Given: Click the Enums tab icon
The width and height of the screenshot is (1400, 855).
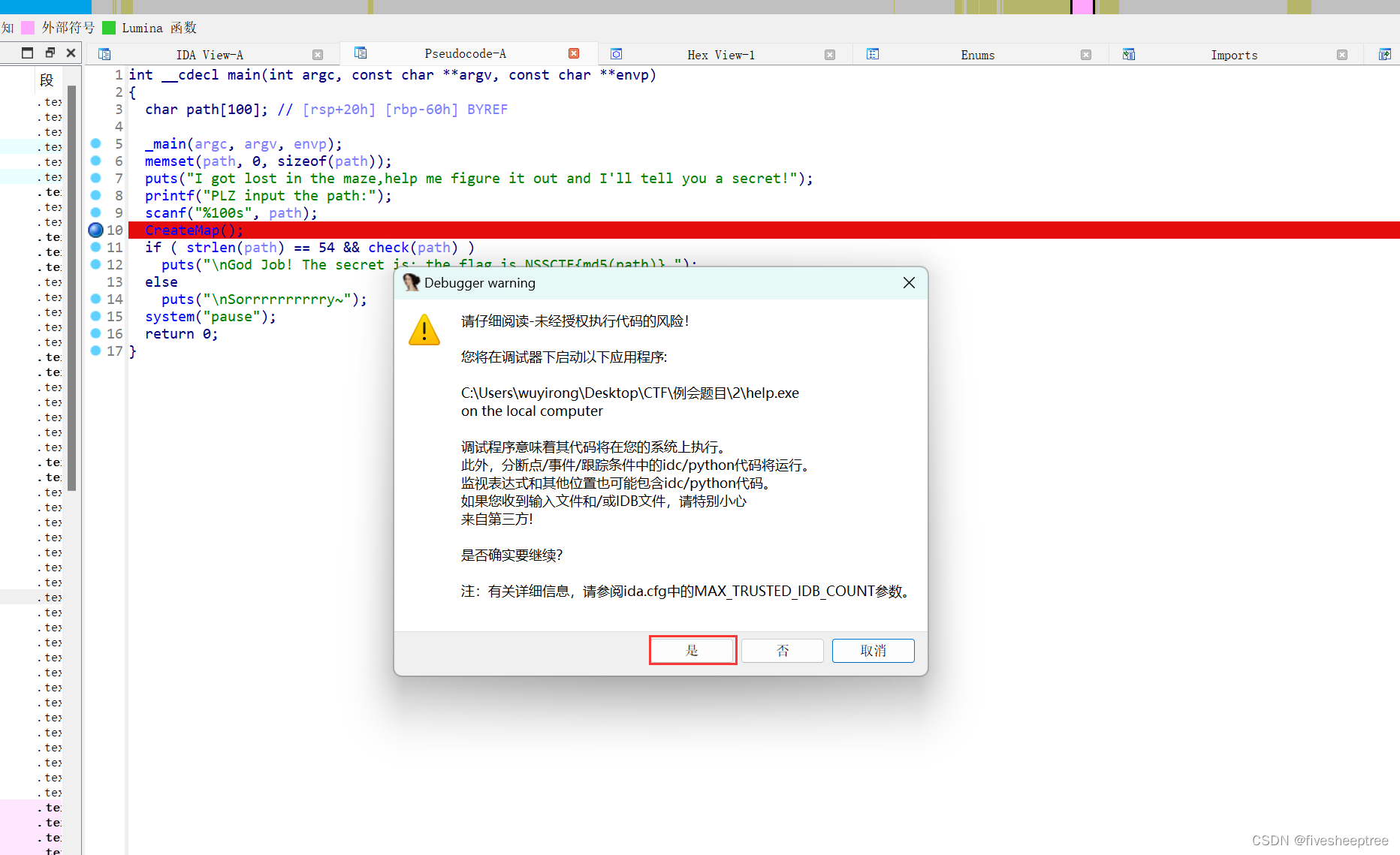Looking at the screenshot, I should 873,54.
